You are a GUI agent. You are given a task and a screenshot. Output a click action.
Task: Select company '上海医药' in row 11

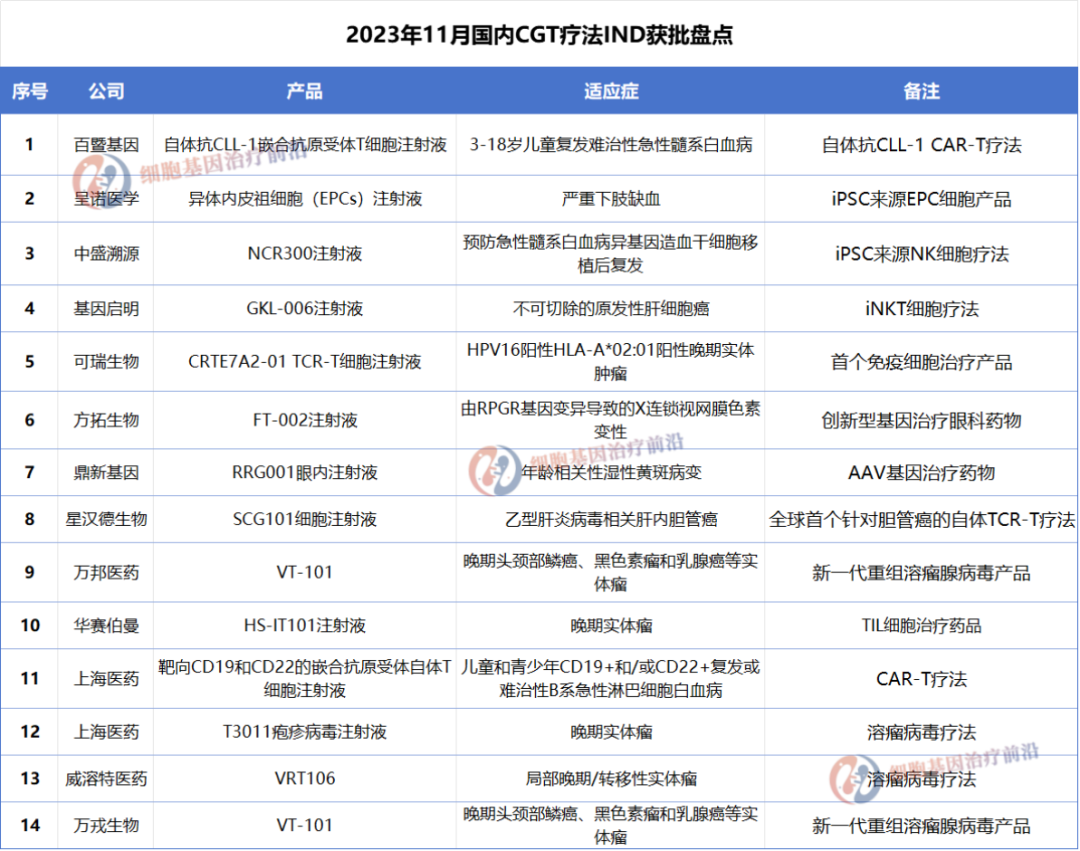point(106,679)
